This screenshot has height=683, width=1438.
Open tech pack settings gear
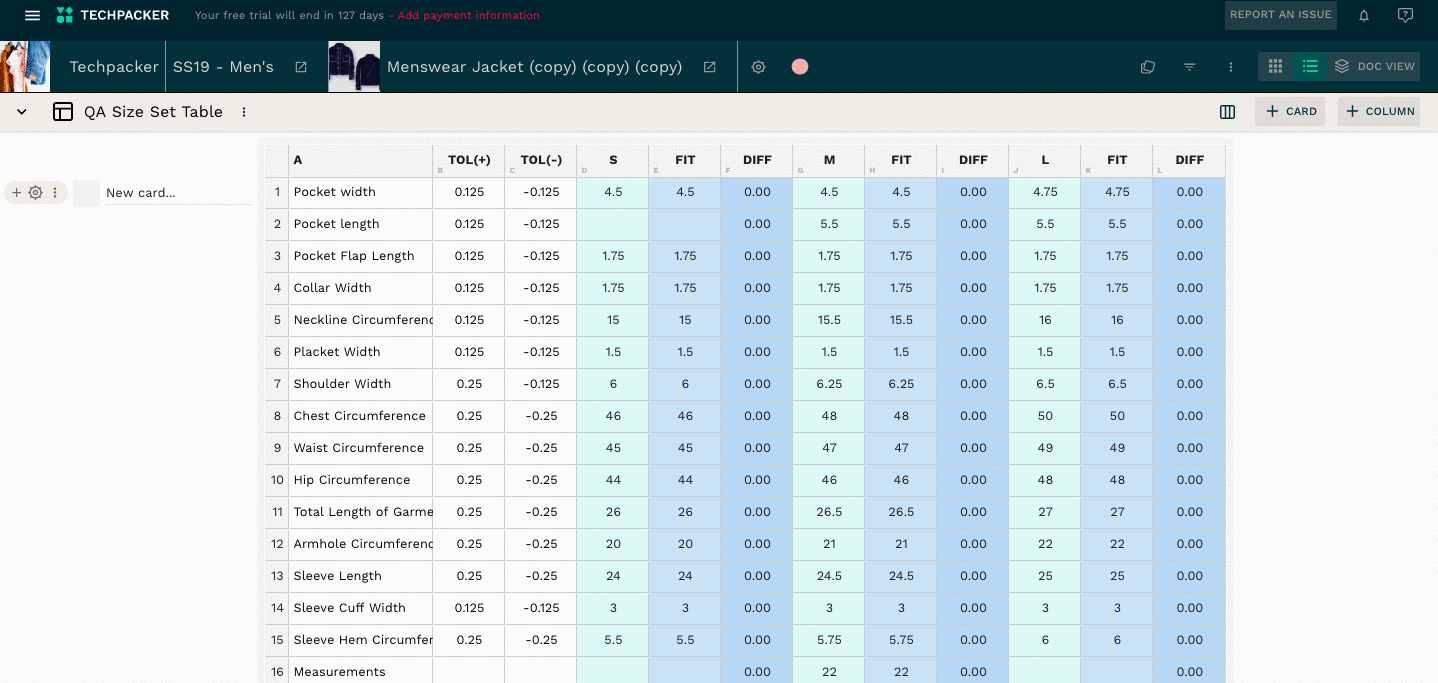coord(759,67)
